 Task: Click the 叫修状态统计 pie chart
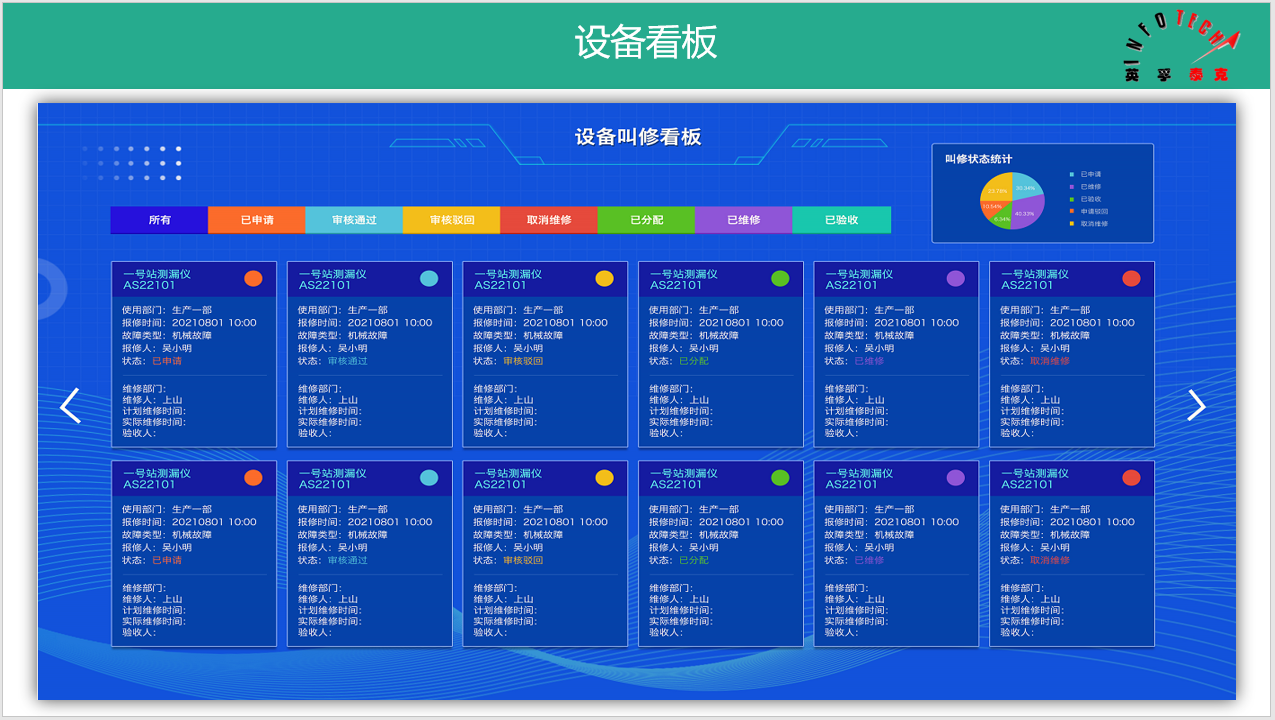tap(1012, 200)
